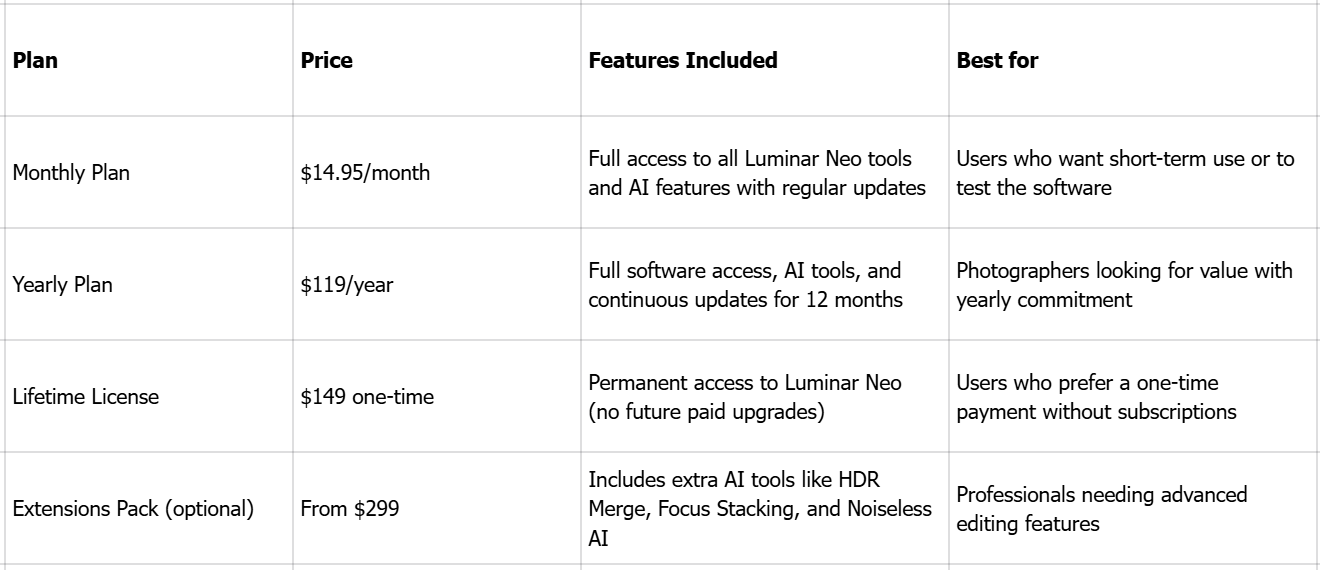Image resolution: width=1320 pixels, height=570 pixels.
Task: Click the Features Included header cell
Action: point(683,61)
